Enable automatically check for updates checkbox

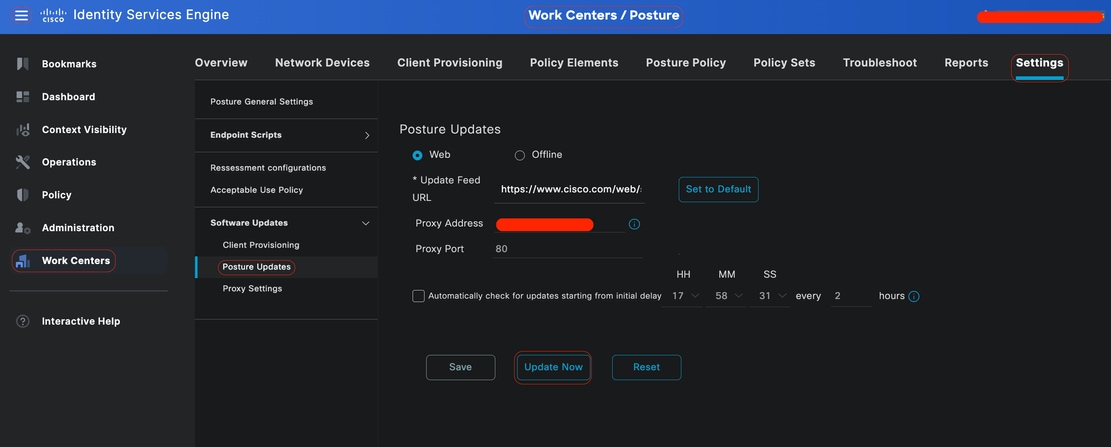click(418, 296)
